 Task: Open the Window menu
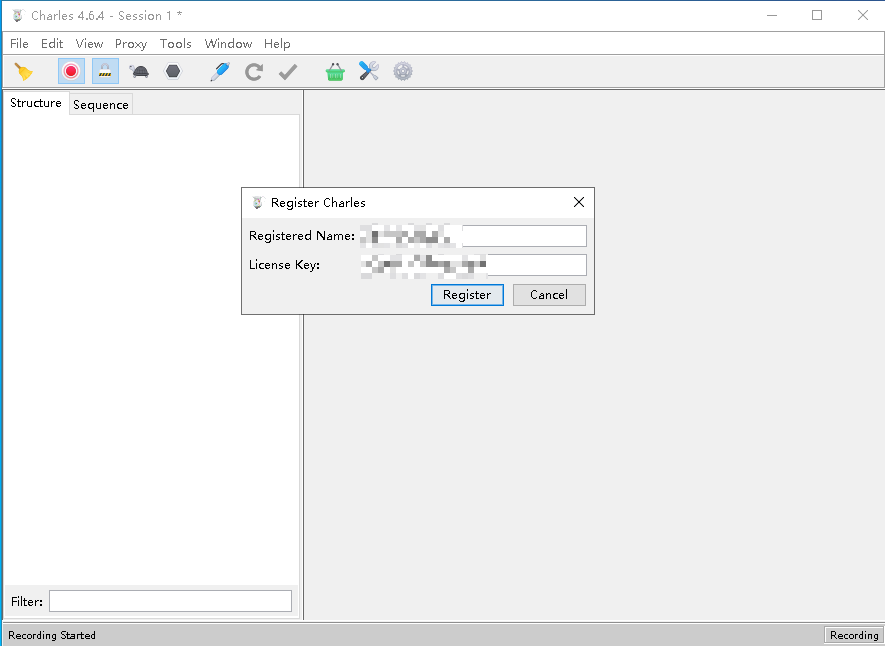pyautogui.click(x=228, y=43)
